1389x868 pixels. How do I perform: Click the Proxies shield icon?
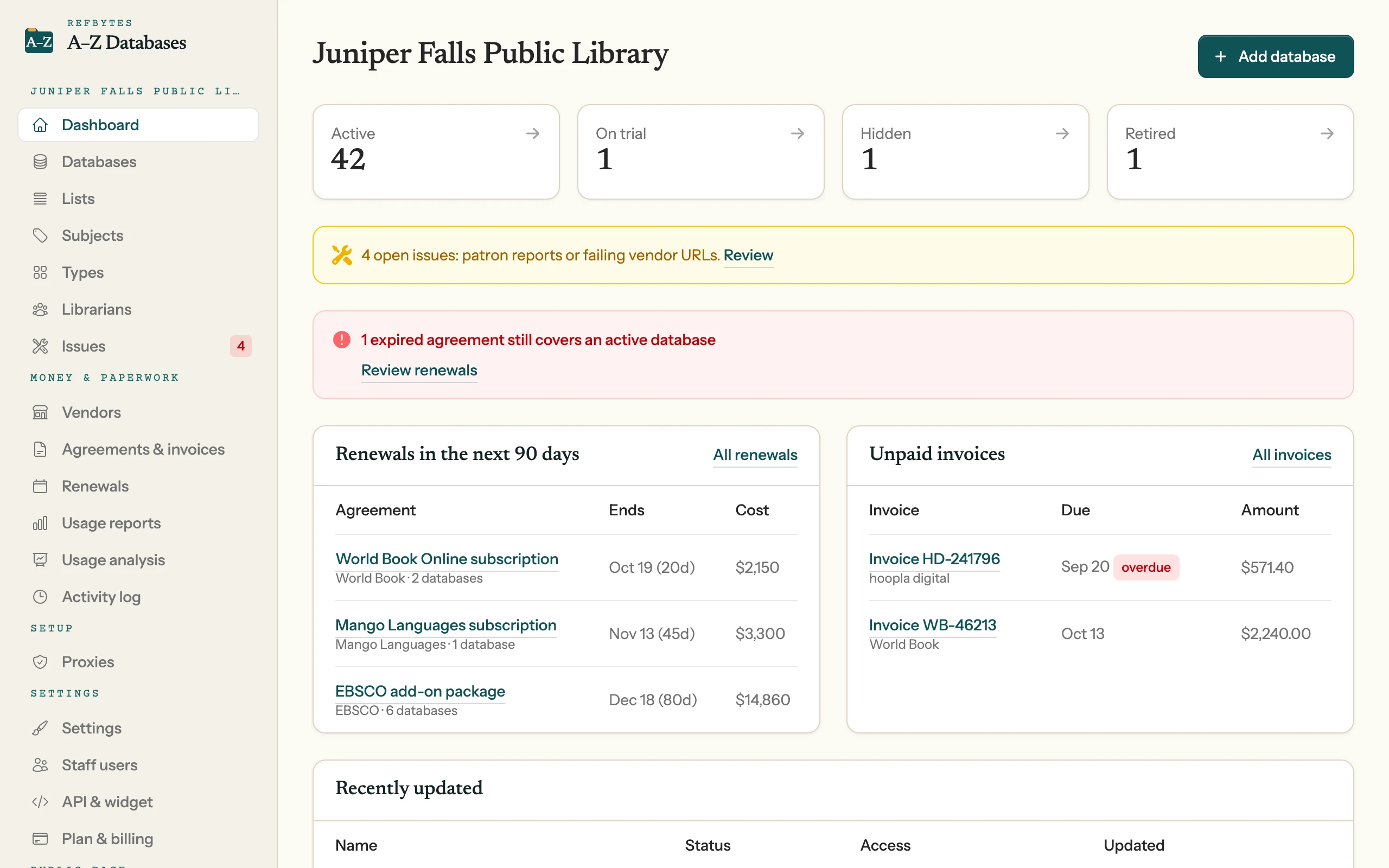click(40, 662)
